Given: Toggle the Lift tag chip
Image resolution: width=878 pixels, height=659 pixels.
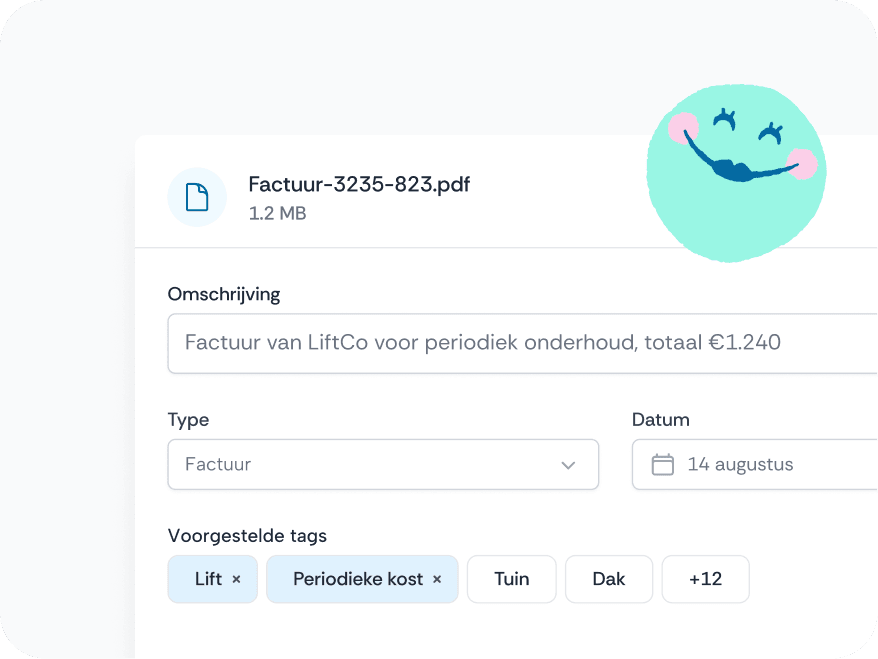Looking at the screenshot, I should coord(207,579).
